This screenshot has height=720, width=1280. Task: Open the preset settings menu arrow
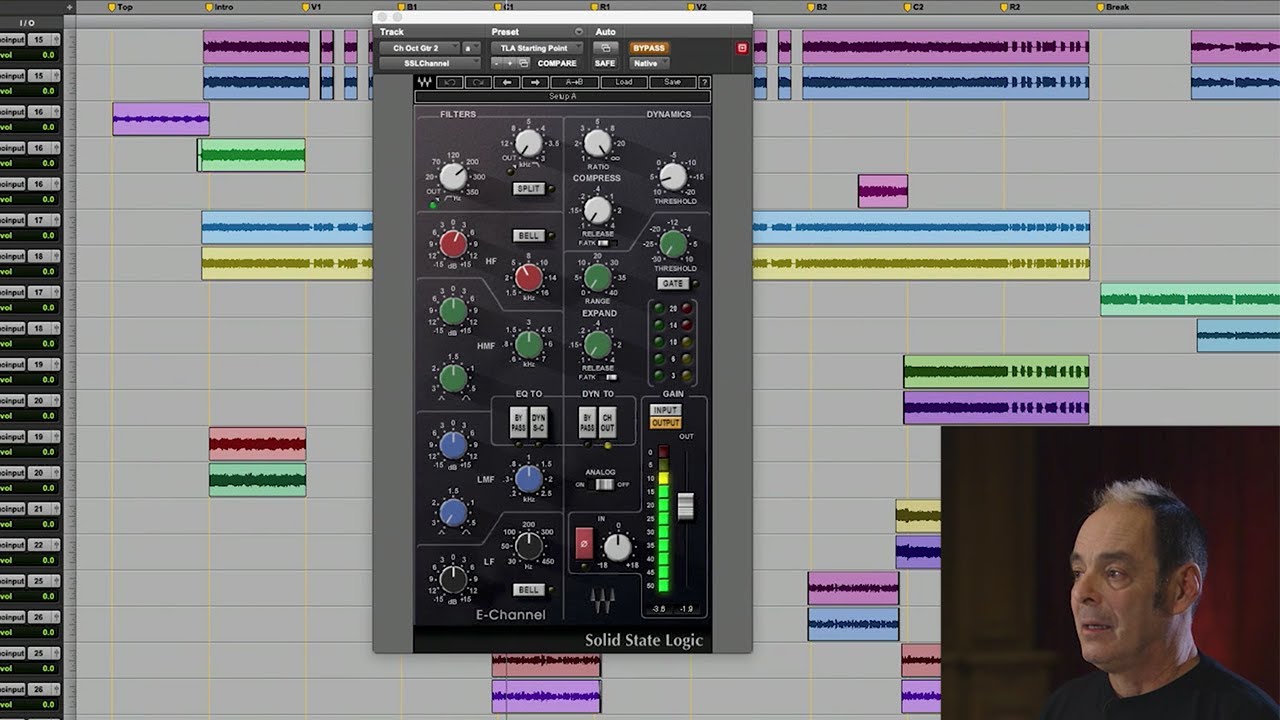578,32
